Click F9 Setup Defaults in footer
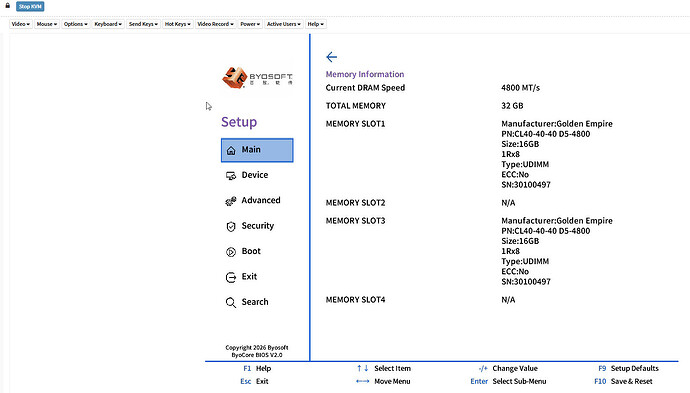 click(628, 368)
